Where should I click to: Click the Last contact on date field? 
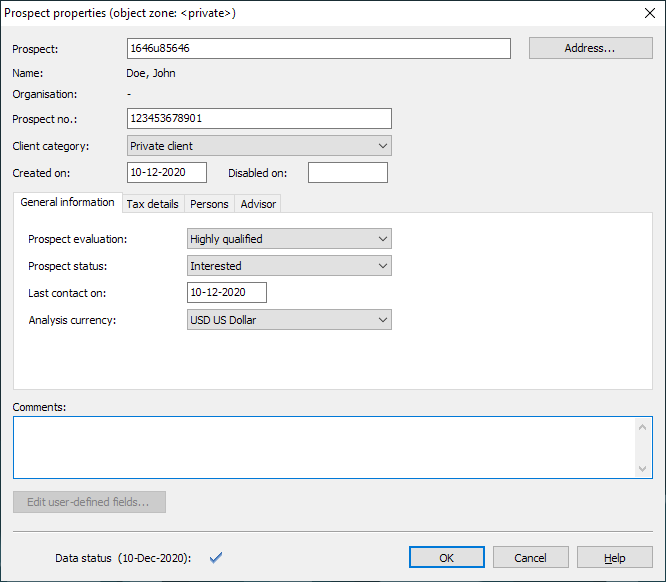point(227,292)
